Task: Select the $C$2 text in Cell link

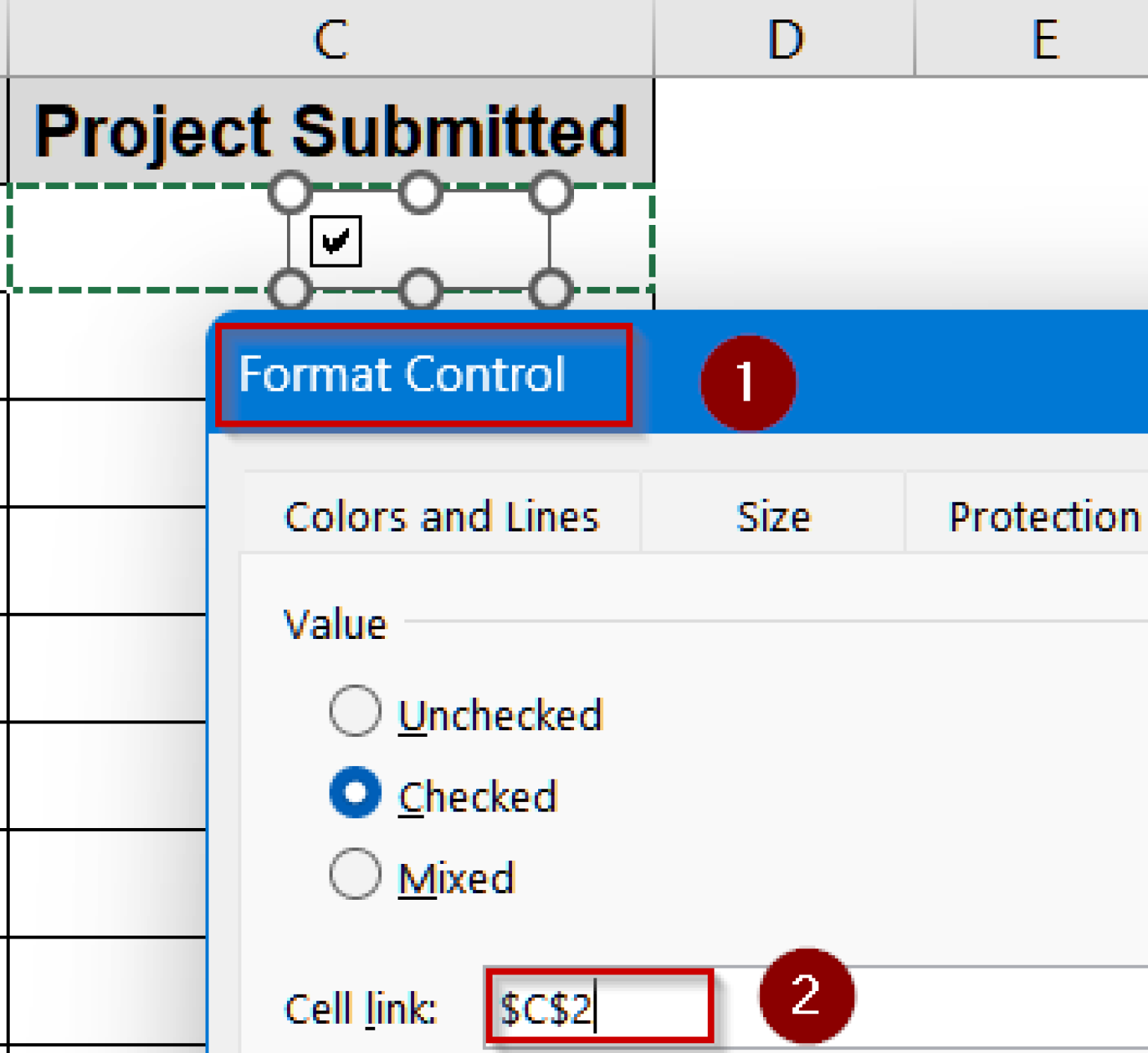Action: coord(546,1005)
